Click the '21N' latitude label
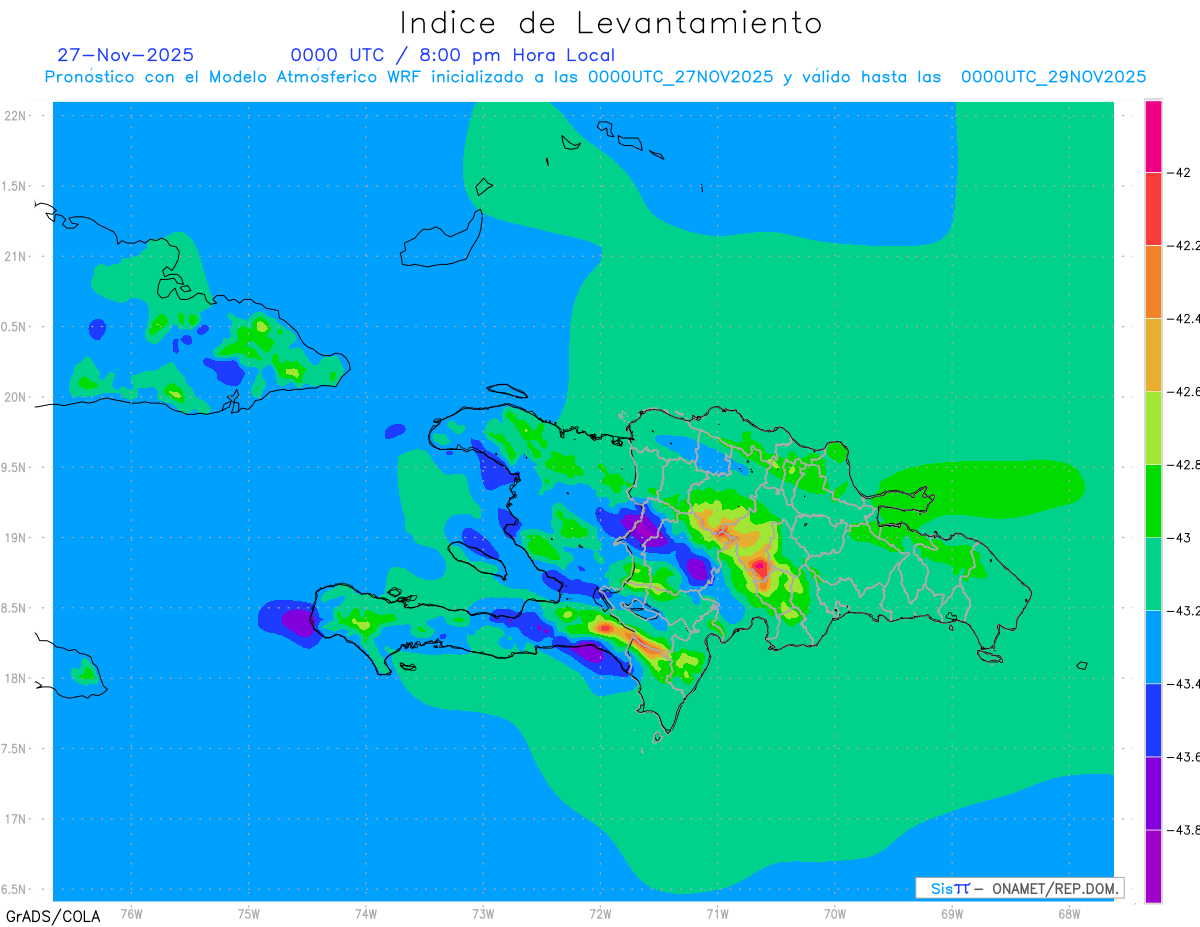Screen dimensions: 1200x927 14,256
